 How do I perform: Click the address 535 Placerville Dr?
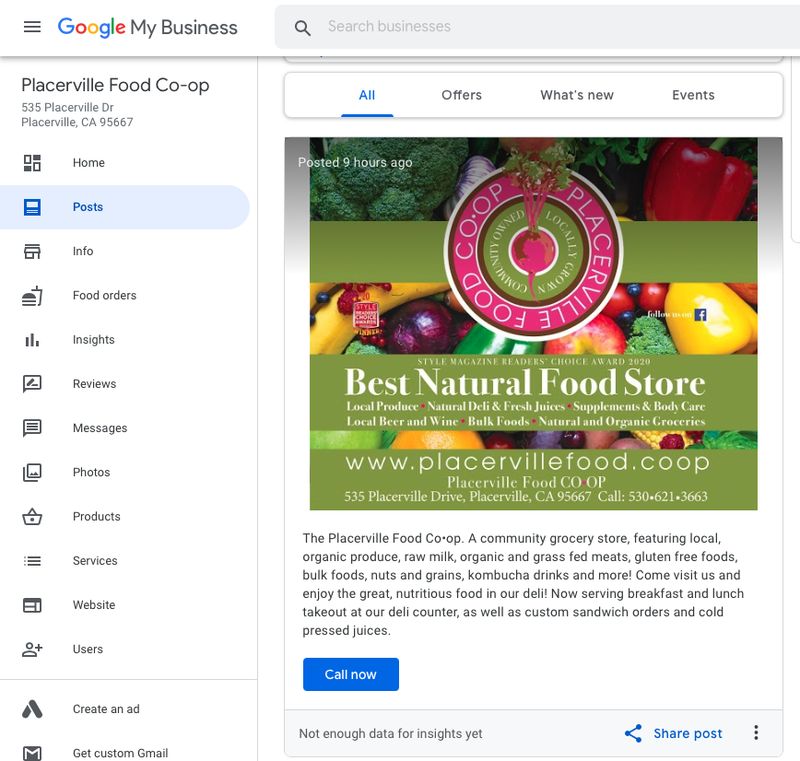(x=67, y=108)
